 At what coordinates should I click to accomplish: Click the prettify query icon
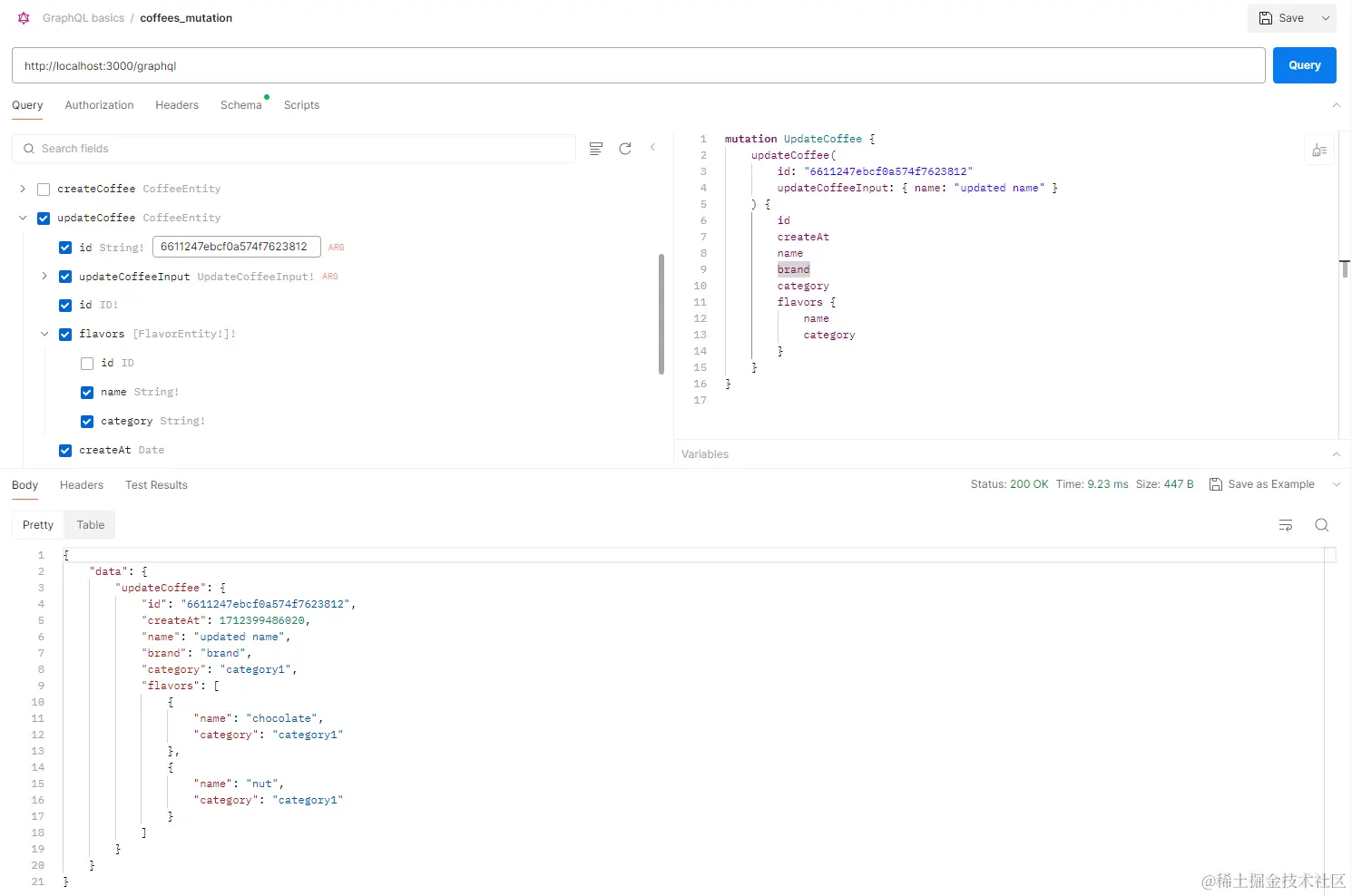pos(1319,151)
